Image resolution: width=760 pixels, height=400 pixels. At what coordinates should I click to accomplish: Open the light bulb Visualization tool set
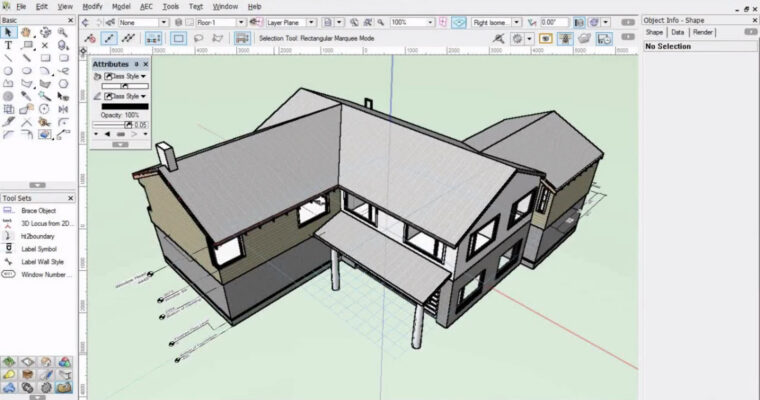[x=9, y=374]
